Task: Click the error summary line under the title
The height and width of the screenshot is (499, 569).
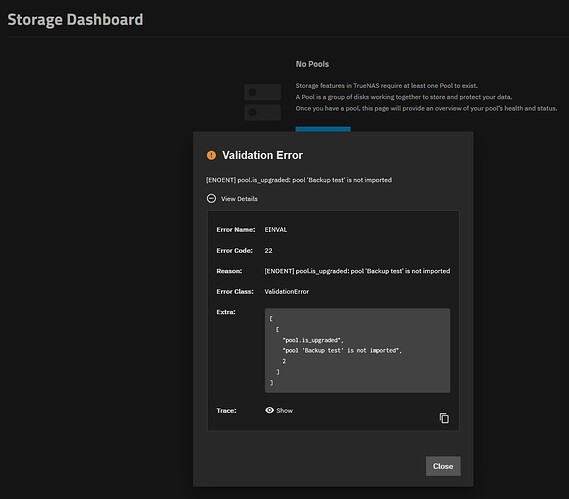Action: [x=299, y=180]
